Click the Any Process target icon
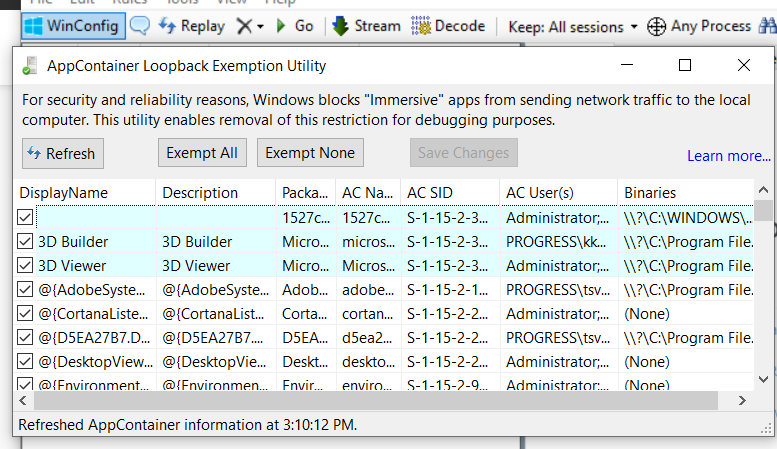Viewport: 777px width, 449px height. 656,26
